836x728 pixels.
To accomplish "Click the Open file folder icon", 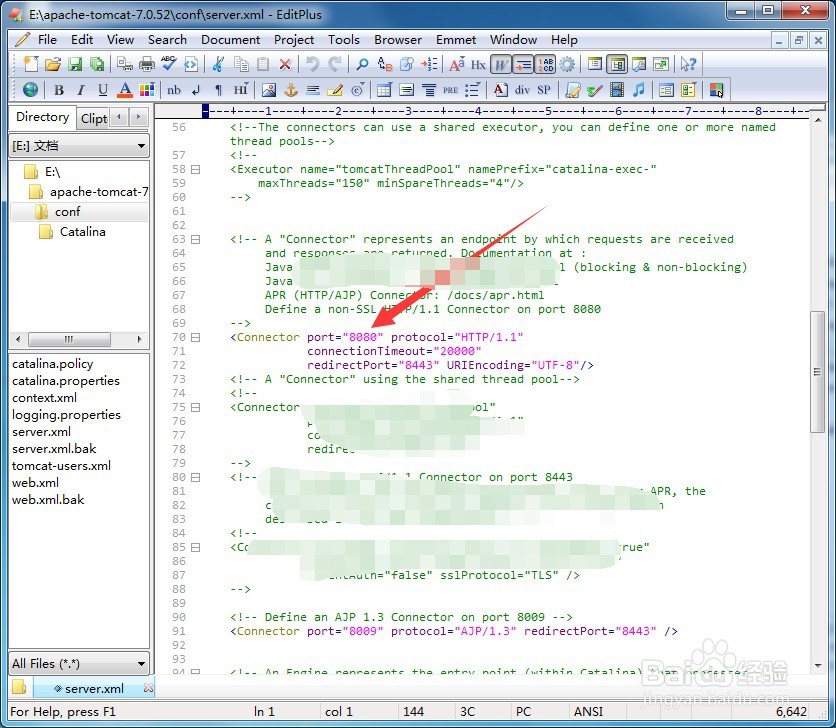I will tap(52, 64).
